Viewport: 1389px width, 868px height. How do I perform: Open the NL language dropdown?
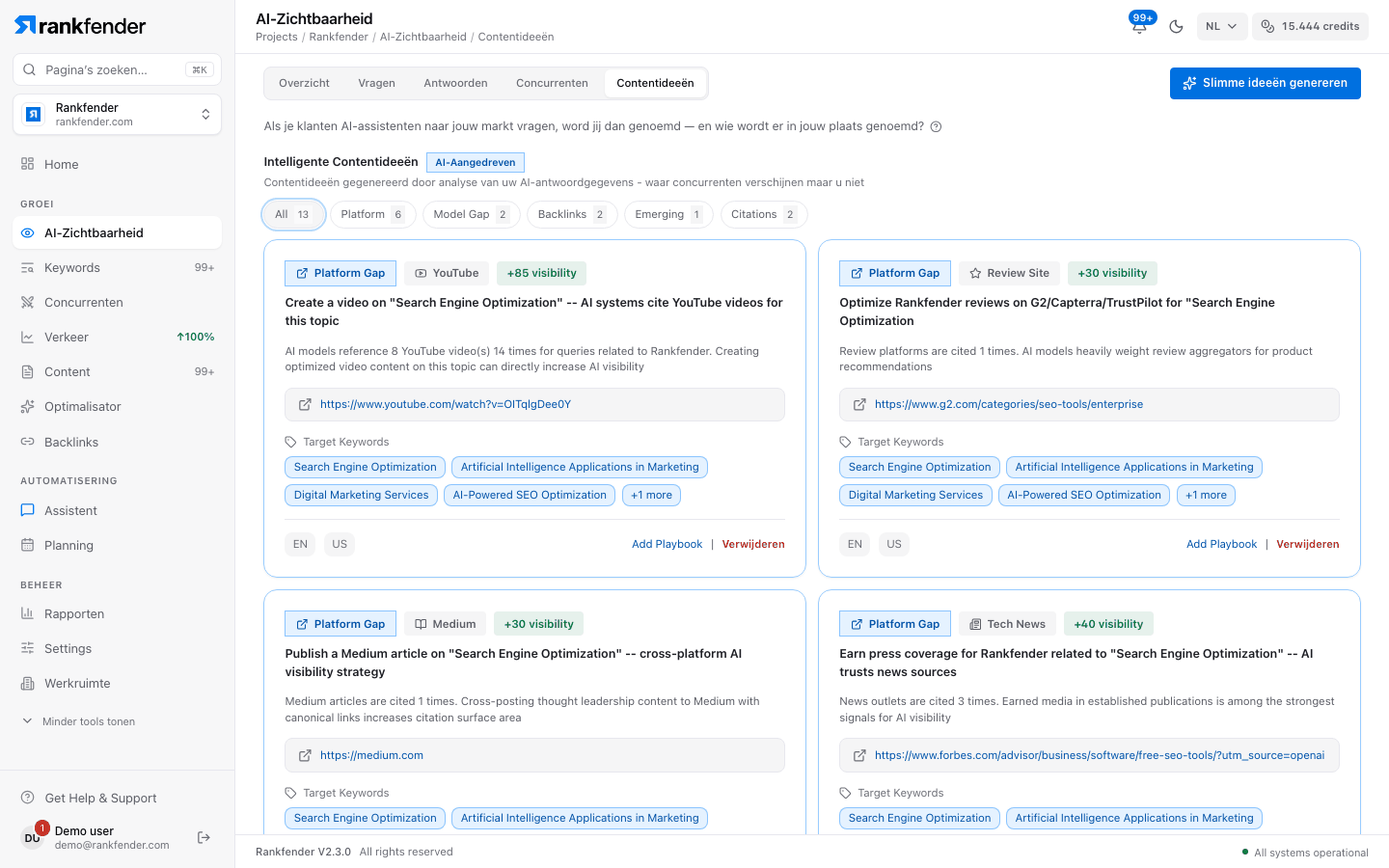tap(1221, 27)
